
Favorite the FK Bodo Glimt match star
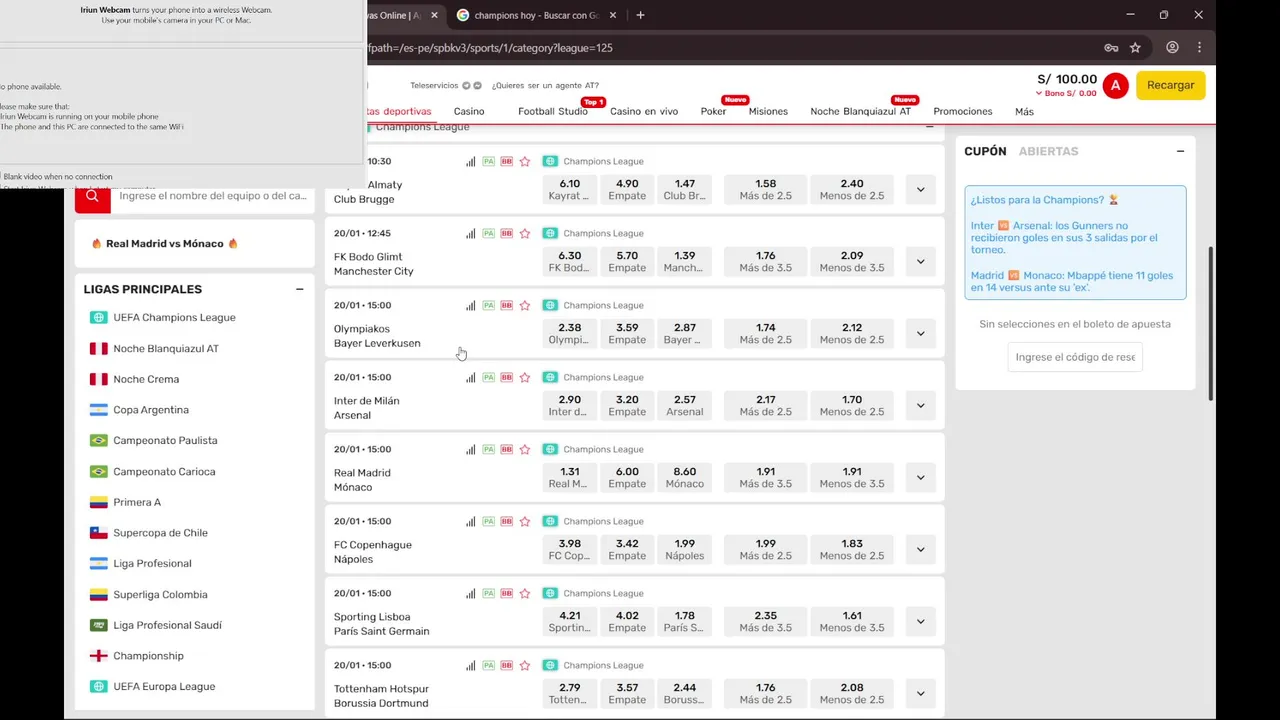pyautogui.click(x=525, y=234)
